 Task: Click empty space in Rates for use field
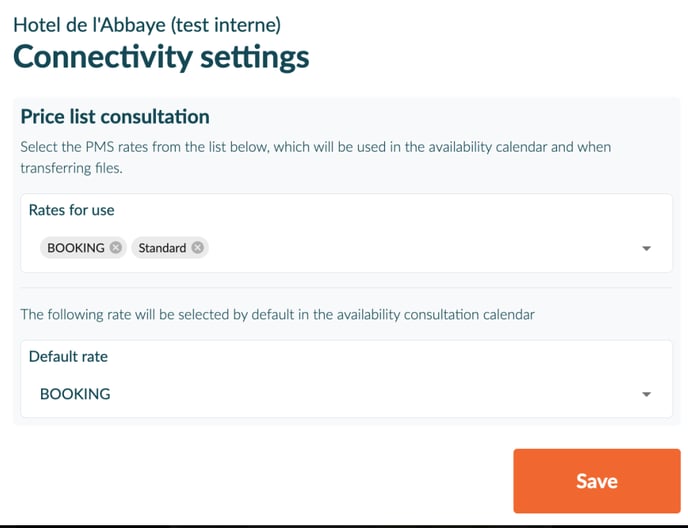coord(420,248)
